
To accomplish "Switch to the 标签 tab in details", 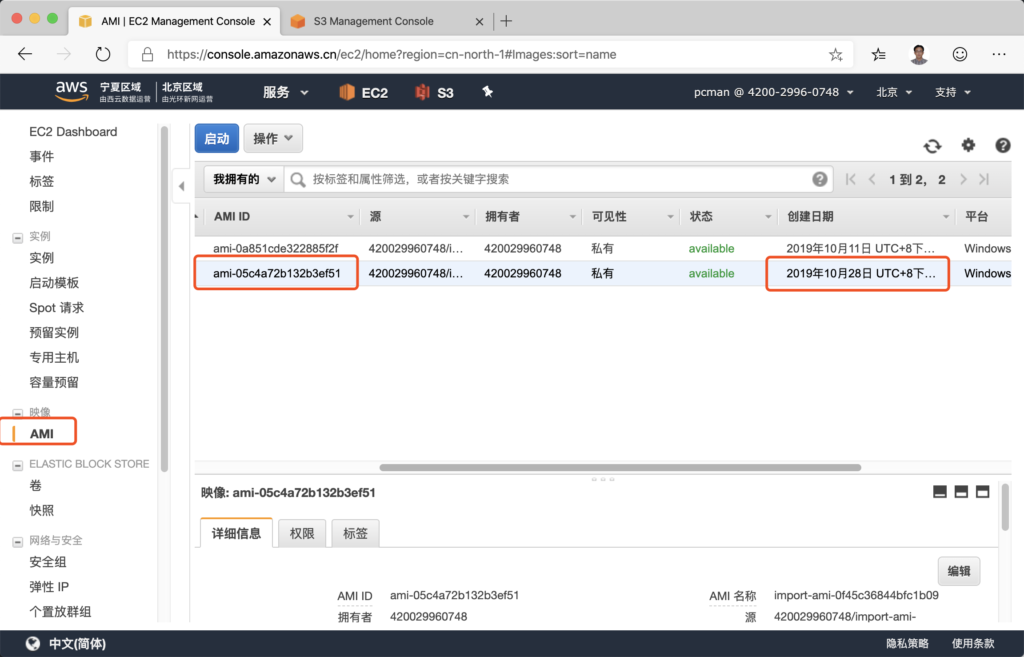I will 355,533.
